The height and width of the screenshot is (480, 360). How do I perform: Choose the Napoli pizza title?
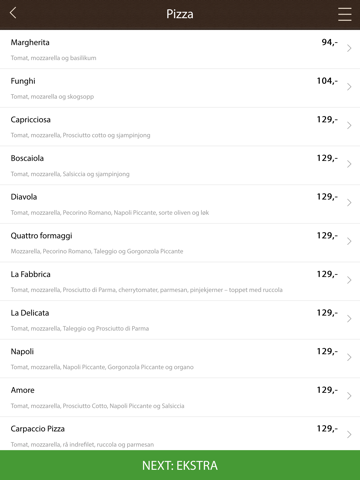tap(22, 352)
